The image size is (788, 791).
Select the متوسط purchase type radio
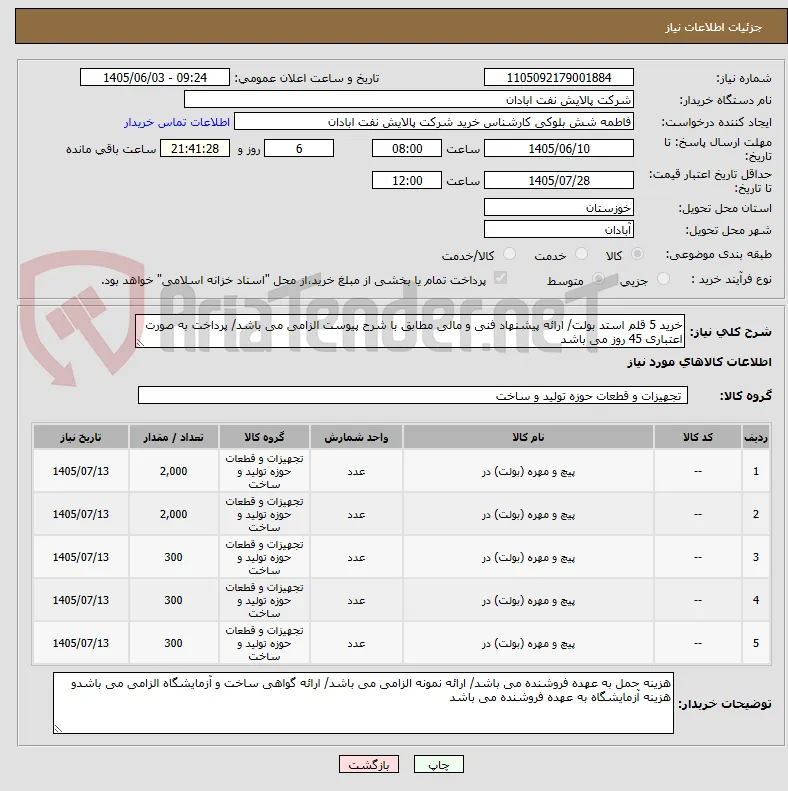[x=598, y=279]
